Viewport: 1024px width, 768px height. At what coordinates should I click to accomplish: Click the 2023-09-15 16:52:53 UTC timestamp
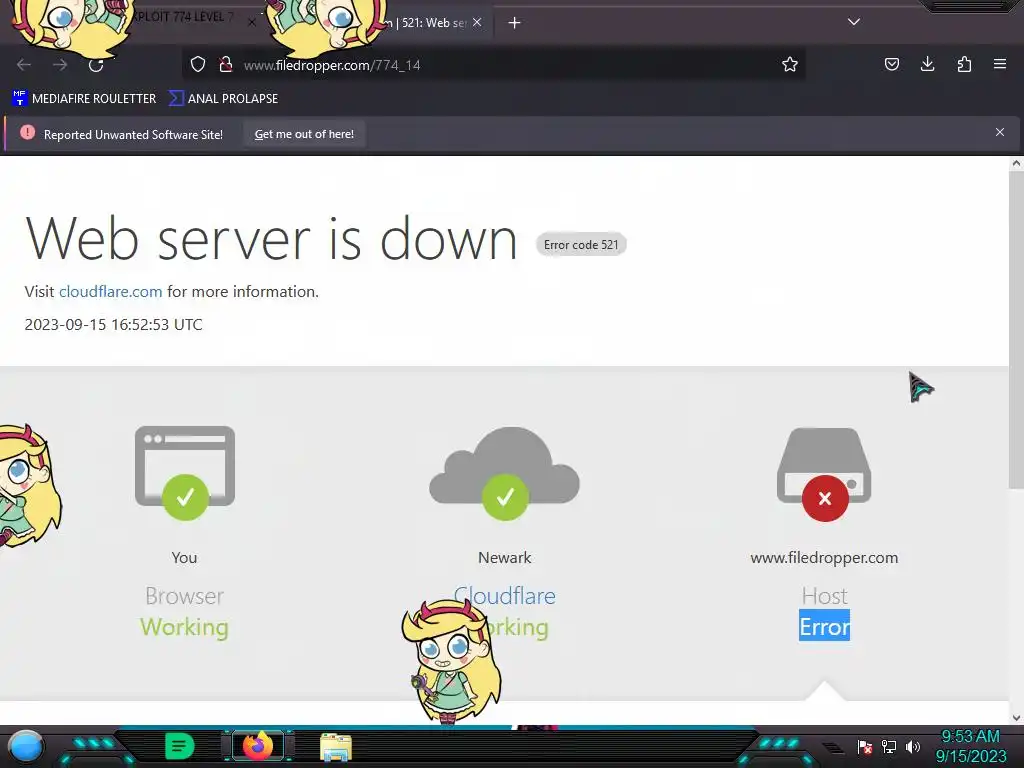point(114,325)
